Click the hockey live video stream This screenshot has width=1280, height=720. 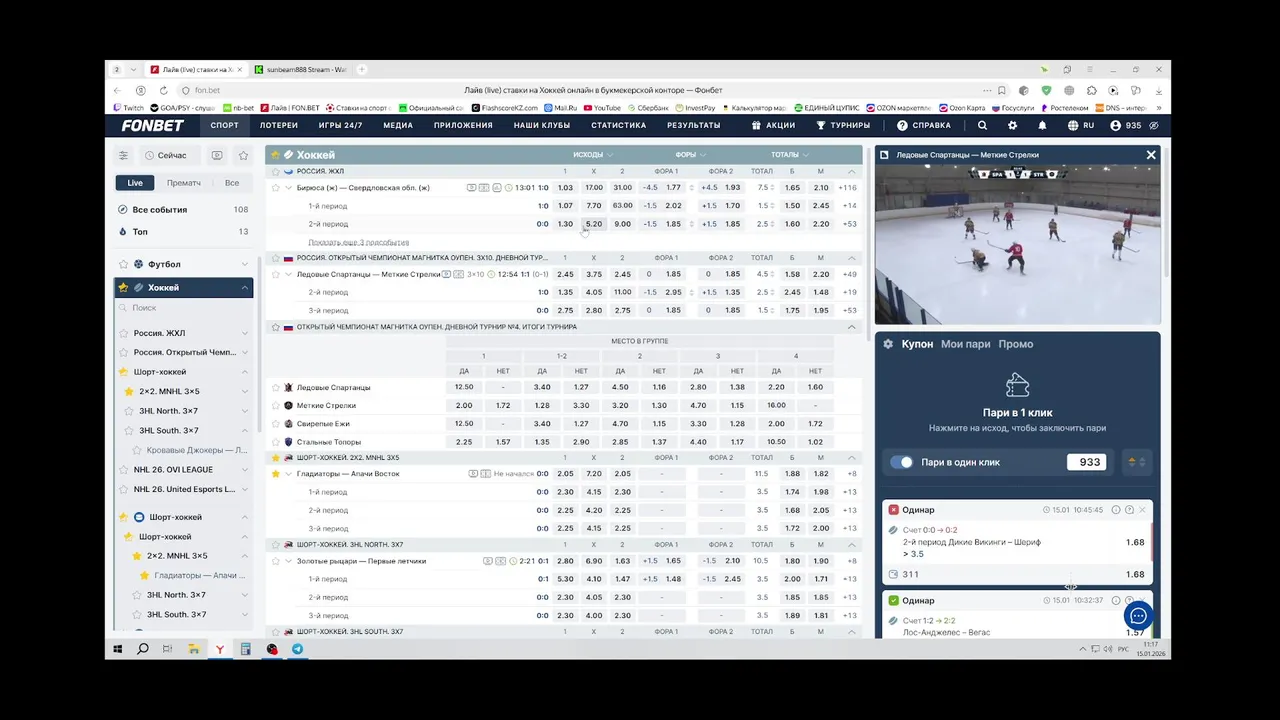pos(1017,245)
